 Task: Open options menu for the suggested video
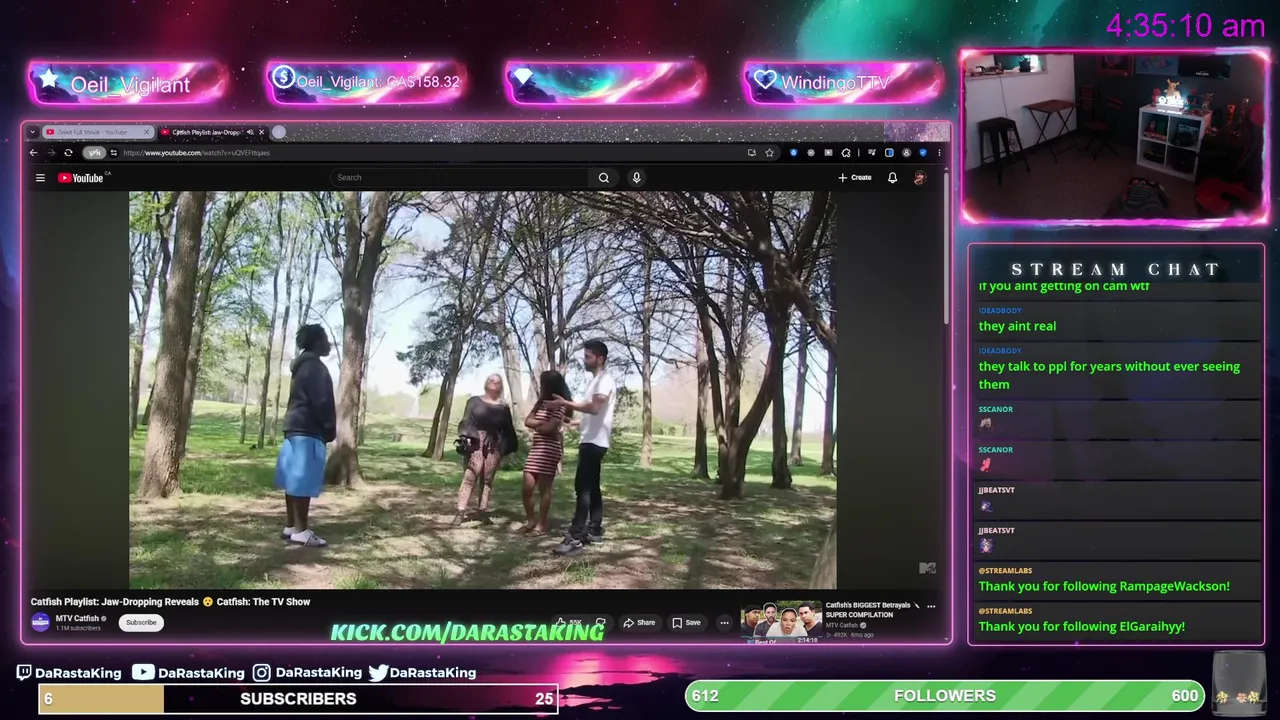[x=931, y=606]
